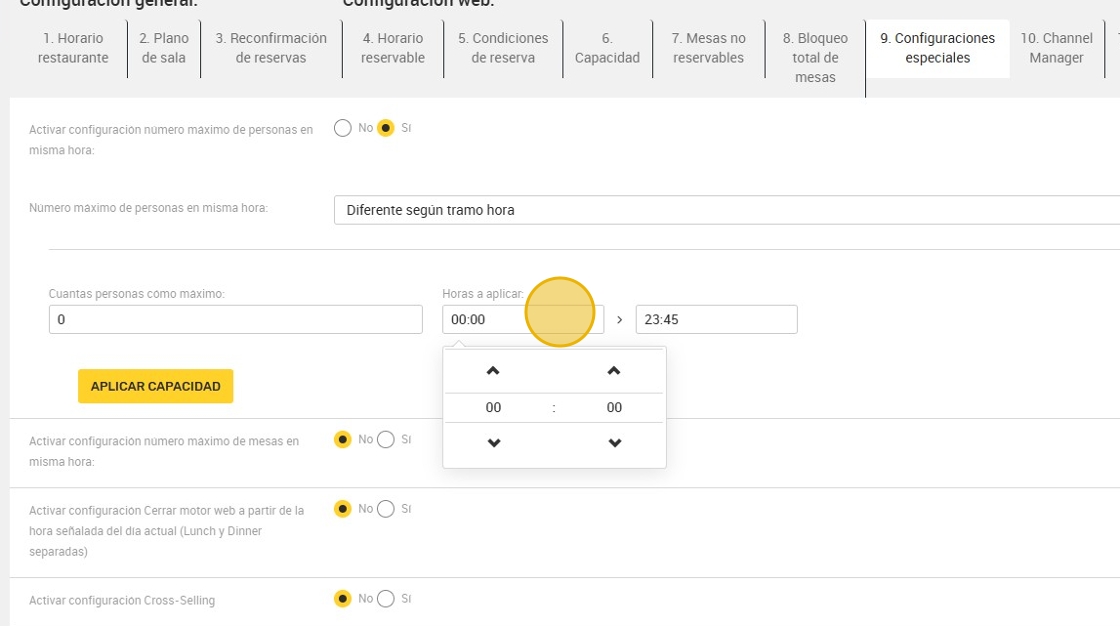Click the APLICAR CAPACIDAD button

coord(156,386)
